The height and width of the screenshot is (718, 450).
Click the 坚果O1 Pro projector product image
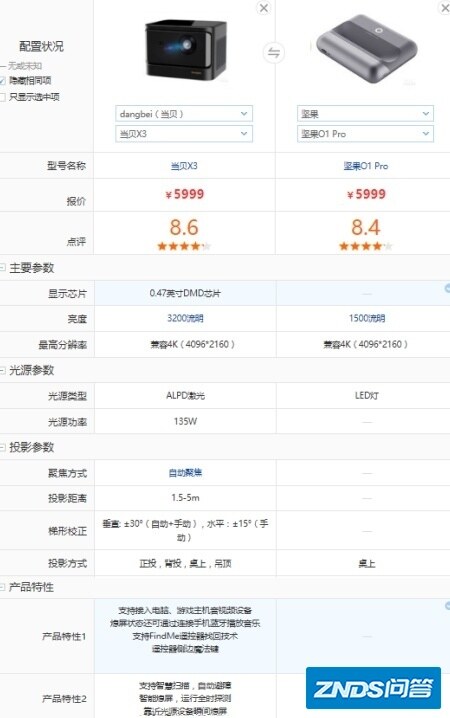tap(366, 49)
